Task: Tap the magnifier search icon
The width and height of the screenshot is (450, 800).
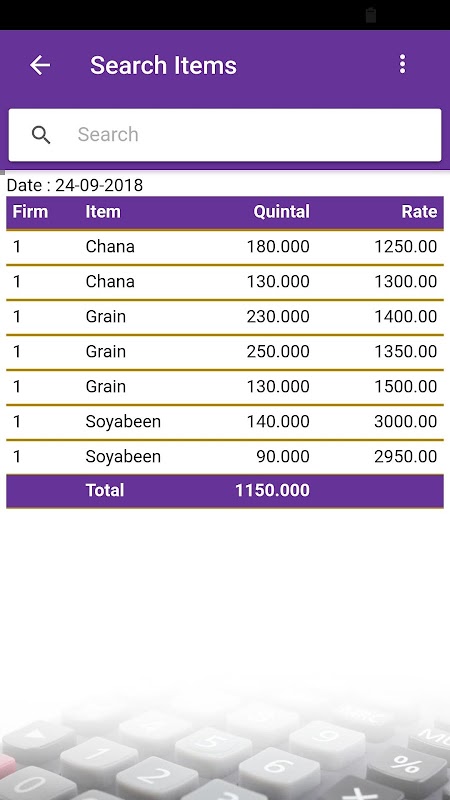Action: point(41,135)
